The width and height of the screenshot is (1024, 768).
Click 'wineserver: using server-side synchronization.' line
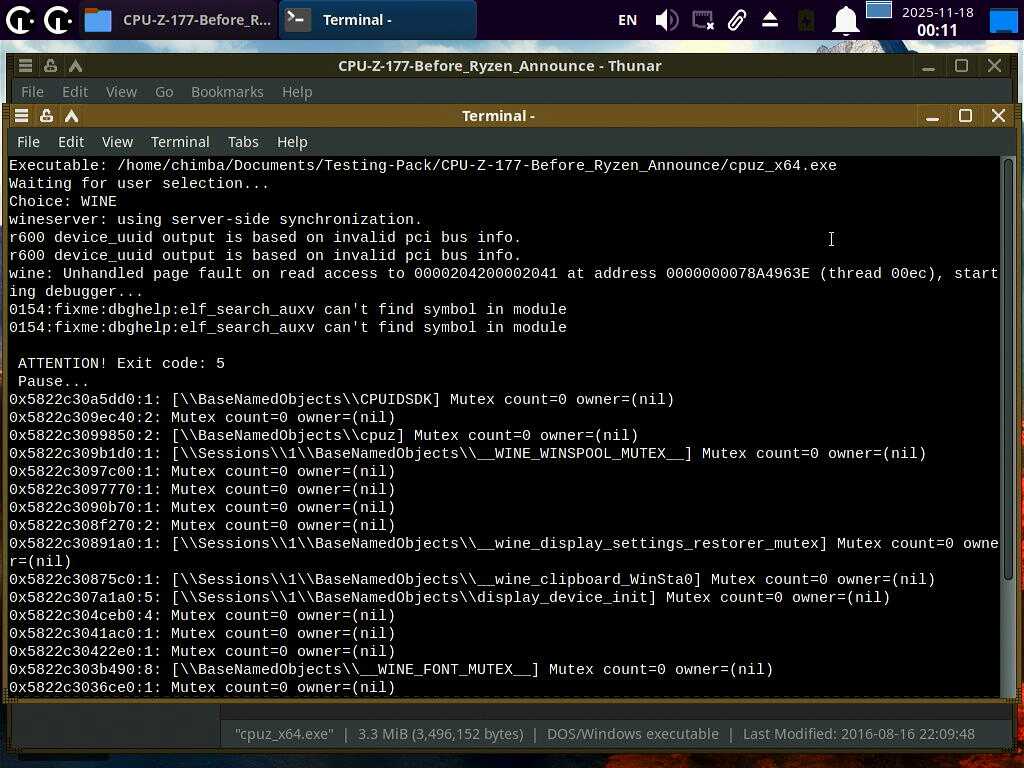click(216, 219)
